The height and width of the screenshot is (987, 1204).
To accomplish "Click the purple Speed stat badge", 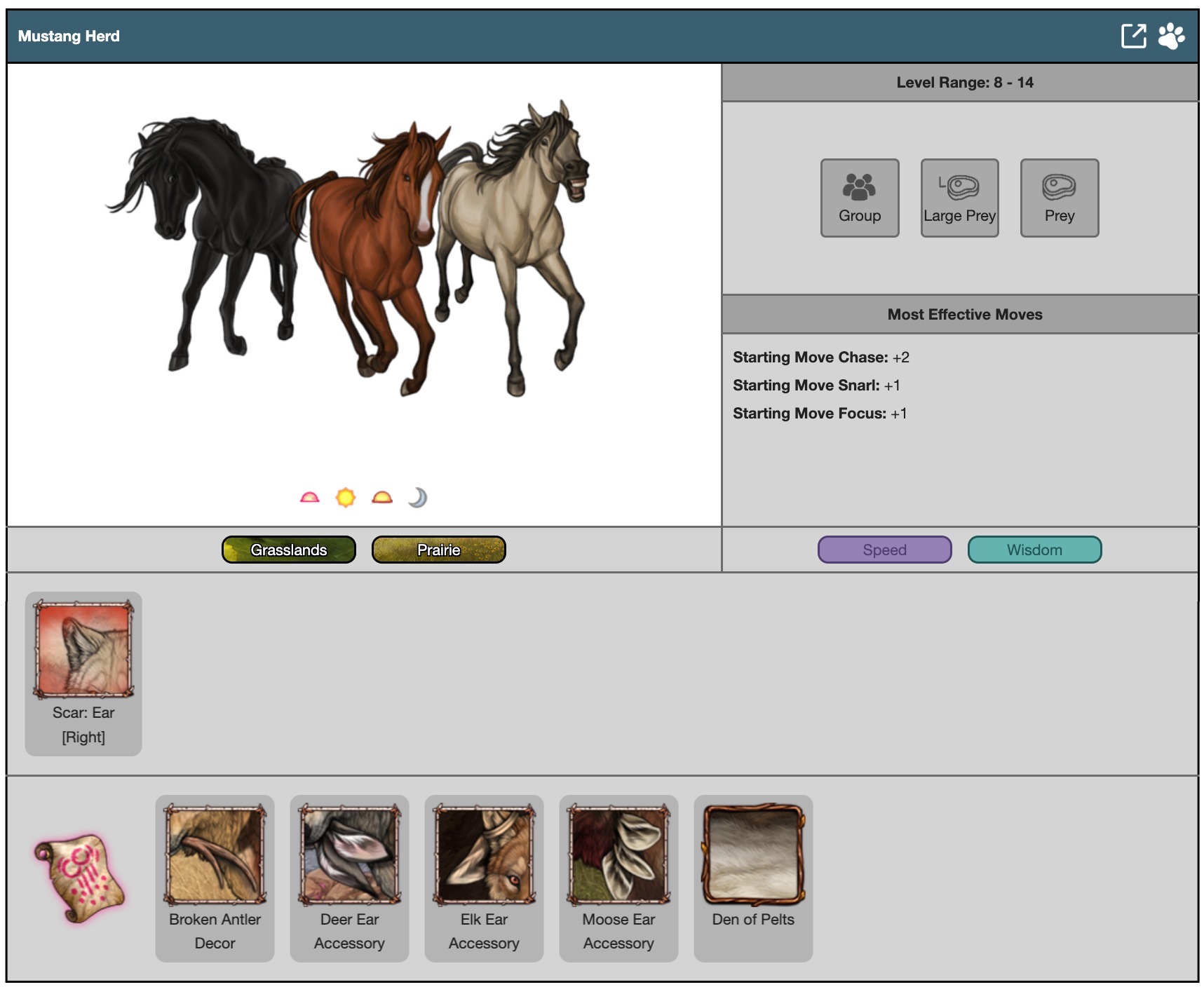I will coord(884,550).
